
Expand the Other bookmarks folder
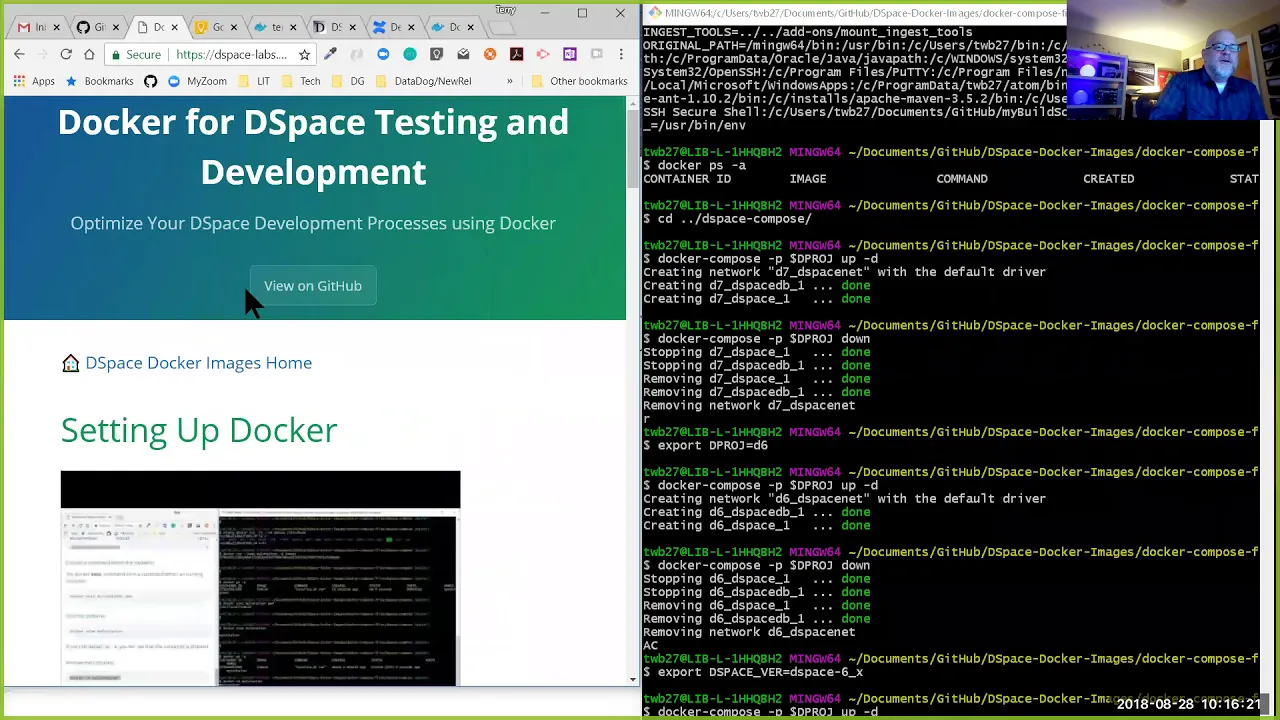579,81
